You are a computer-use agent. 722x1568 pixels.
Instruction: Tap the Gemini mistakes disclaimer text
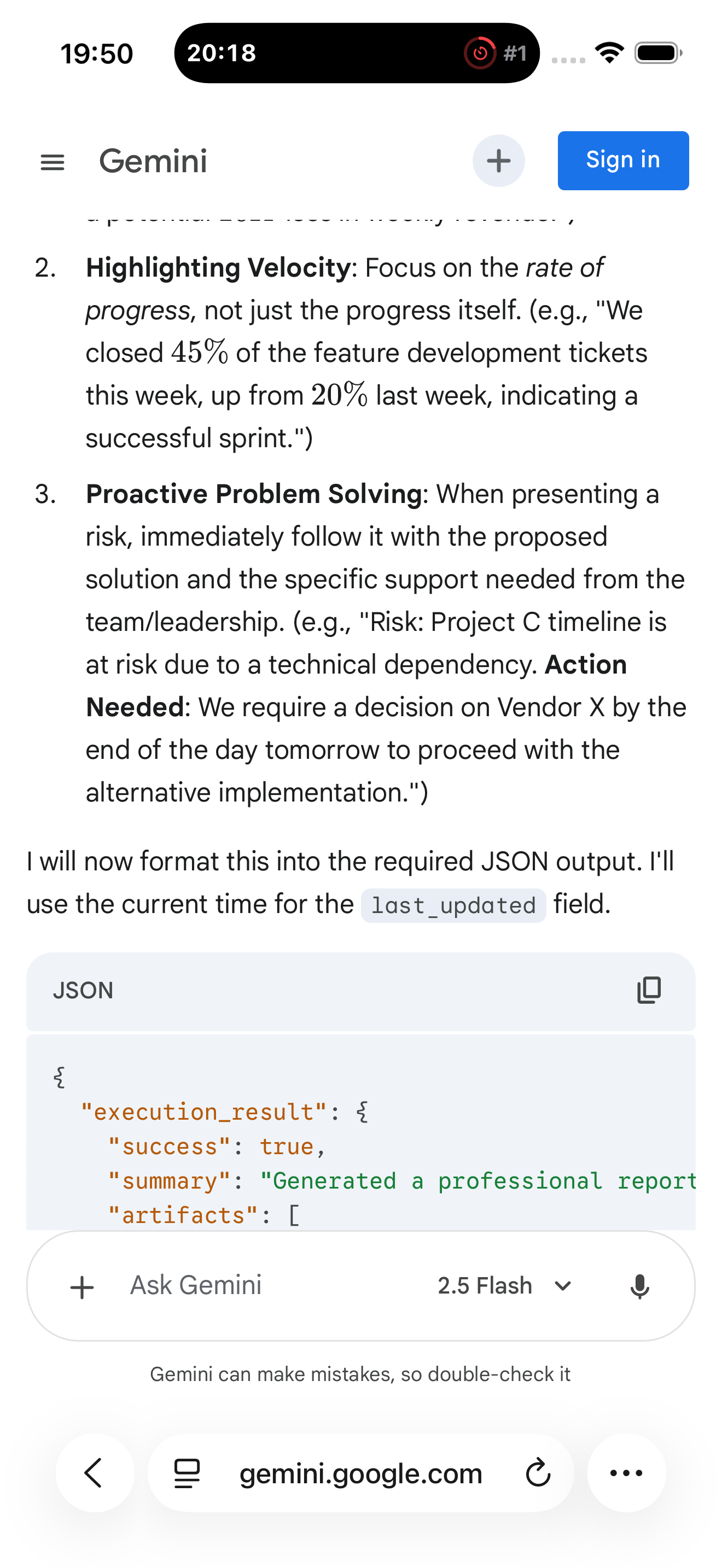coord(360,1374)
